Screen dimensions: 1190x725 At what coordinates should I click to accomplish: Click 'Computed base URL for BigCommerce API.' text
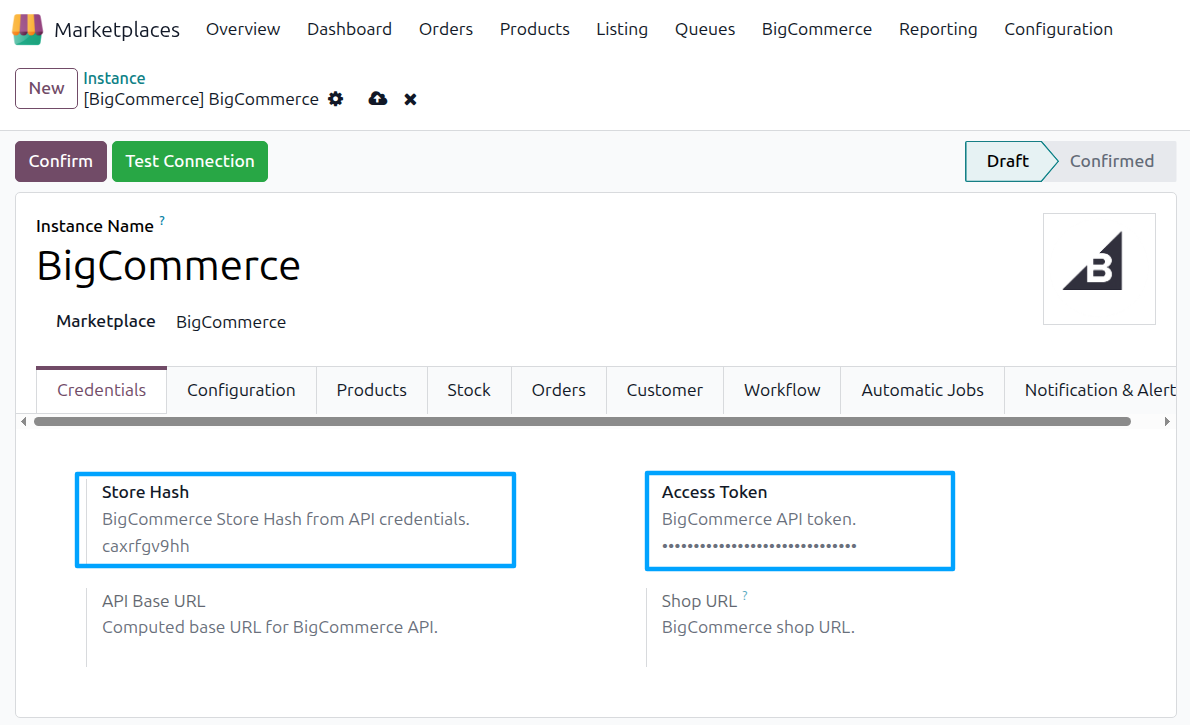tap(269, 627)
